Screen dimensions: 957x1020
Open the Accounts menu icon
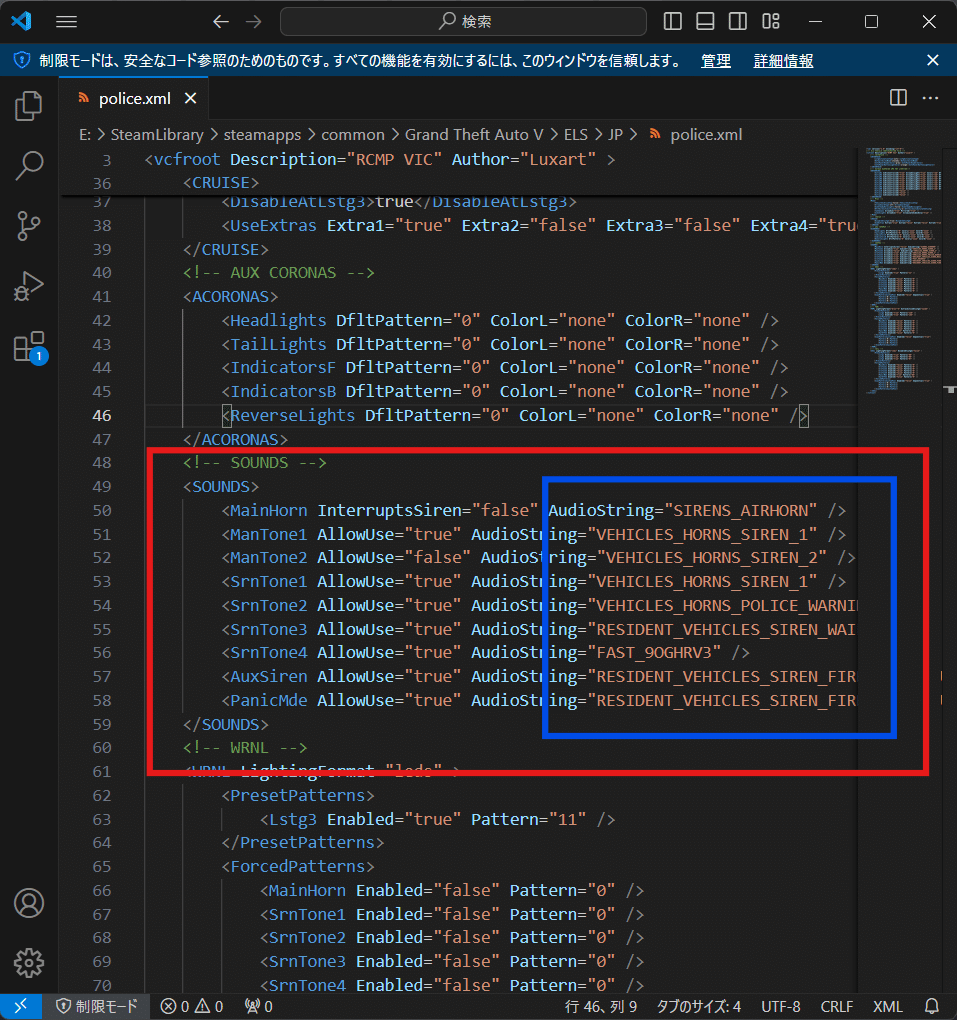(29, 903)
